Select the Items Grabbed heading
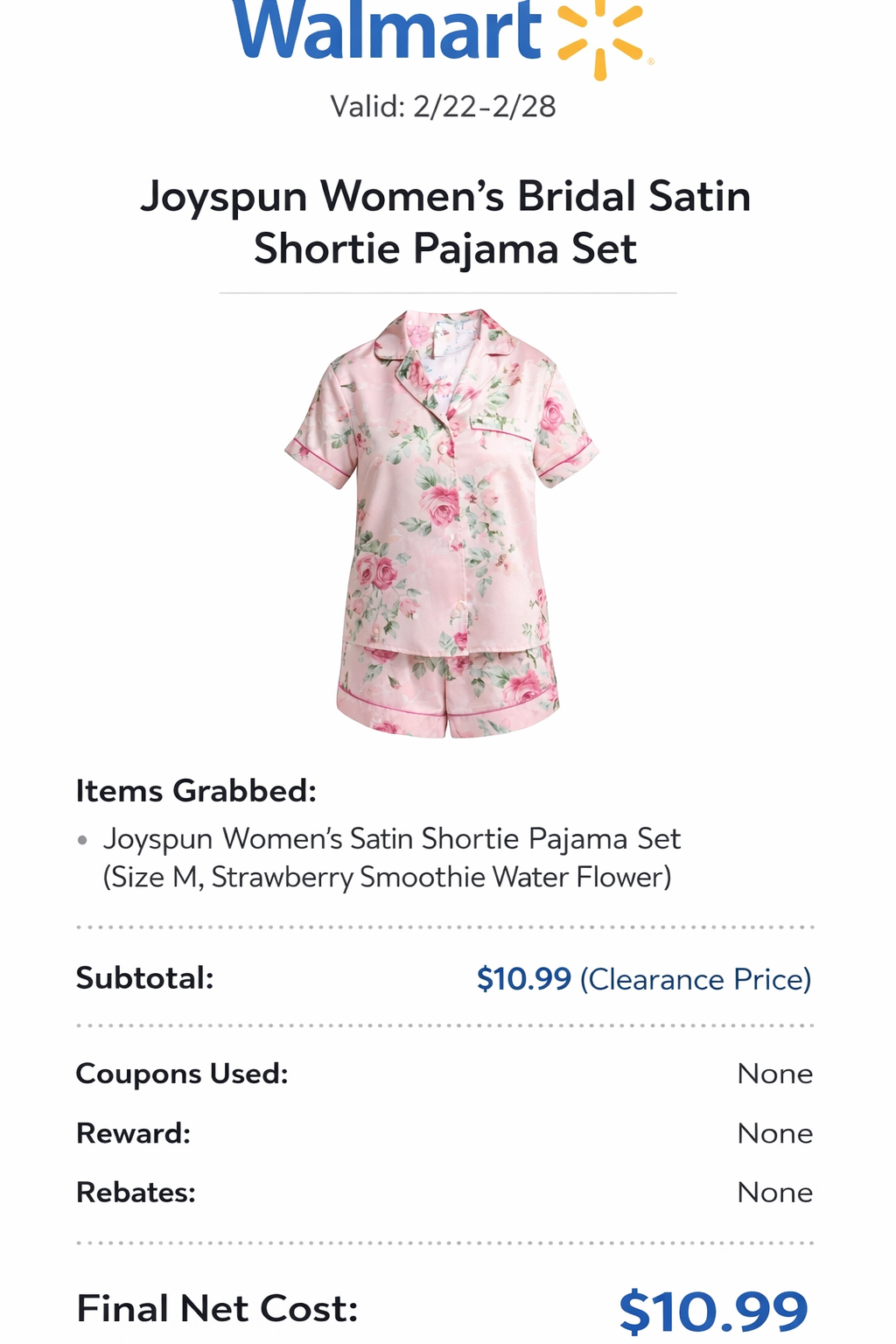This screenshot has width=896, height=1344. tap(196, 791)
